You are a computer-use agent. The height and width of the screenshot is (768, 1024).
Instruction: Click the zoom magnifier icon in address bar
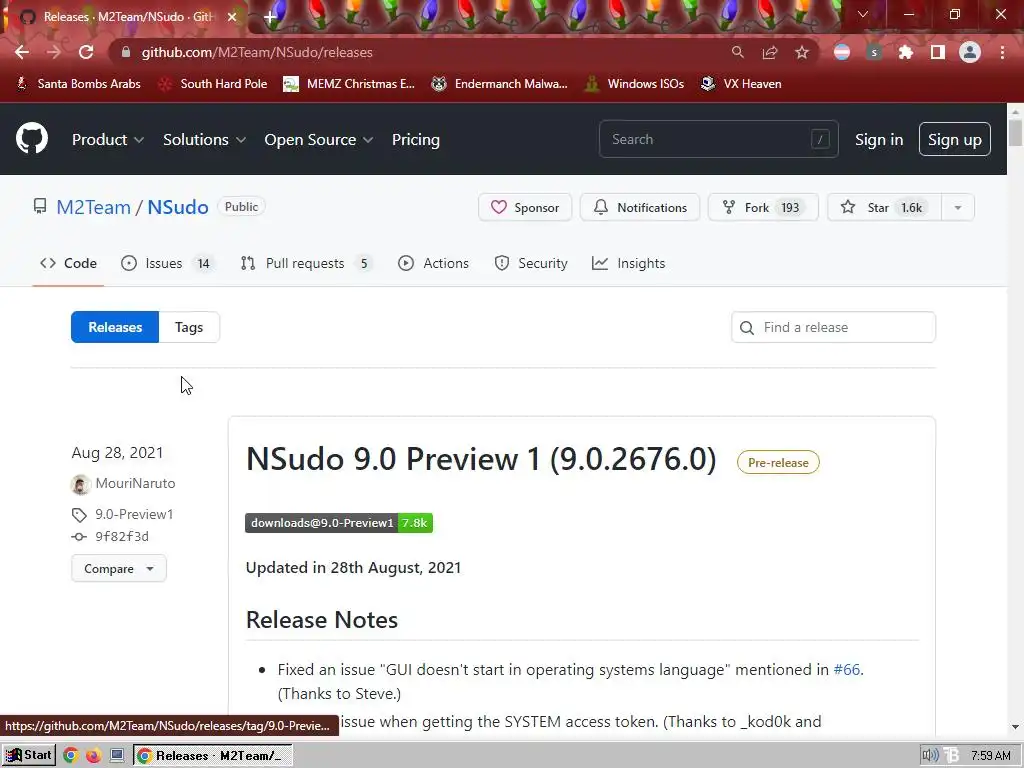[x=737, y=52]
